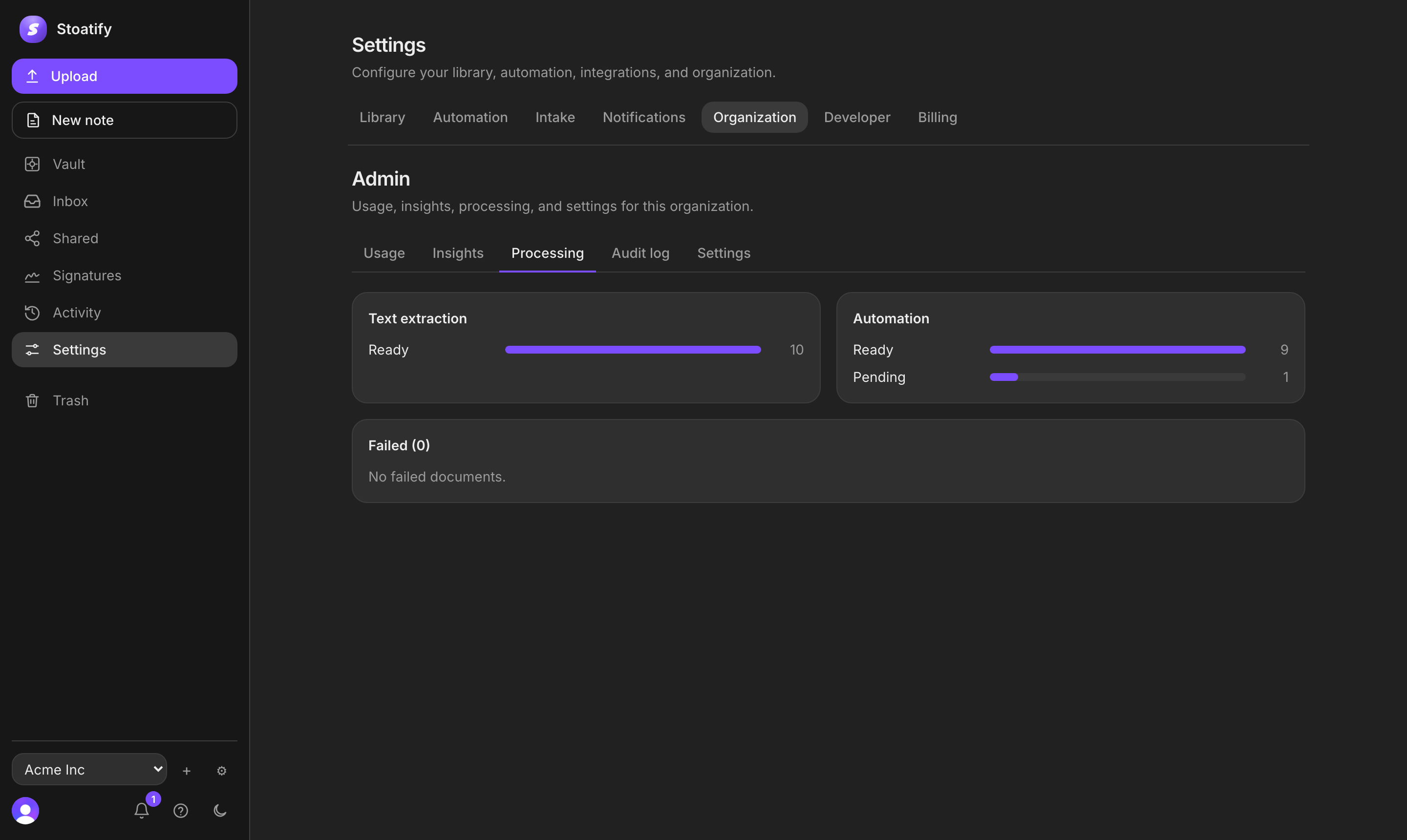
Task: Open the user profile avatar
Action: (x=25, y=811)
